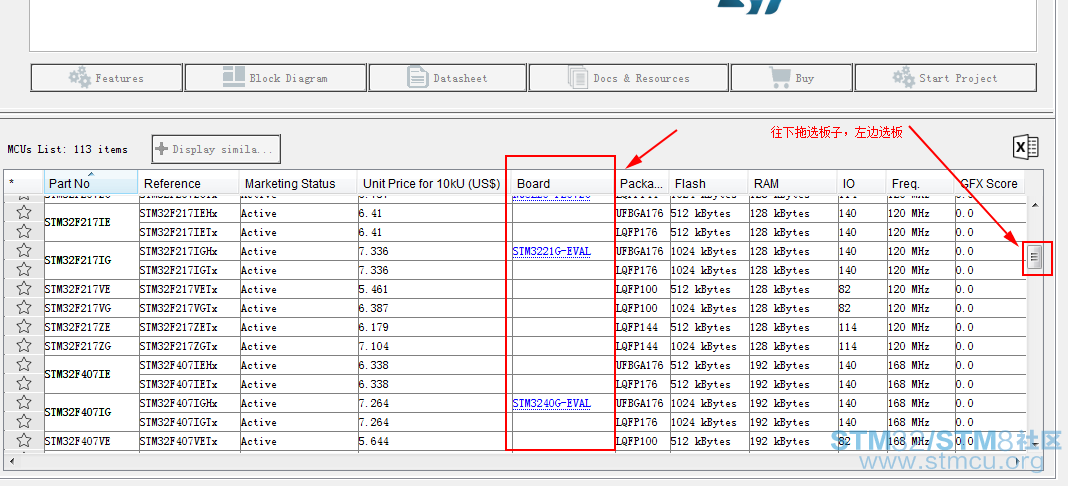
Task: Open the STM3221G-EVAL board link
Action: tap(552, 252)
